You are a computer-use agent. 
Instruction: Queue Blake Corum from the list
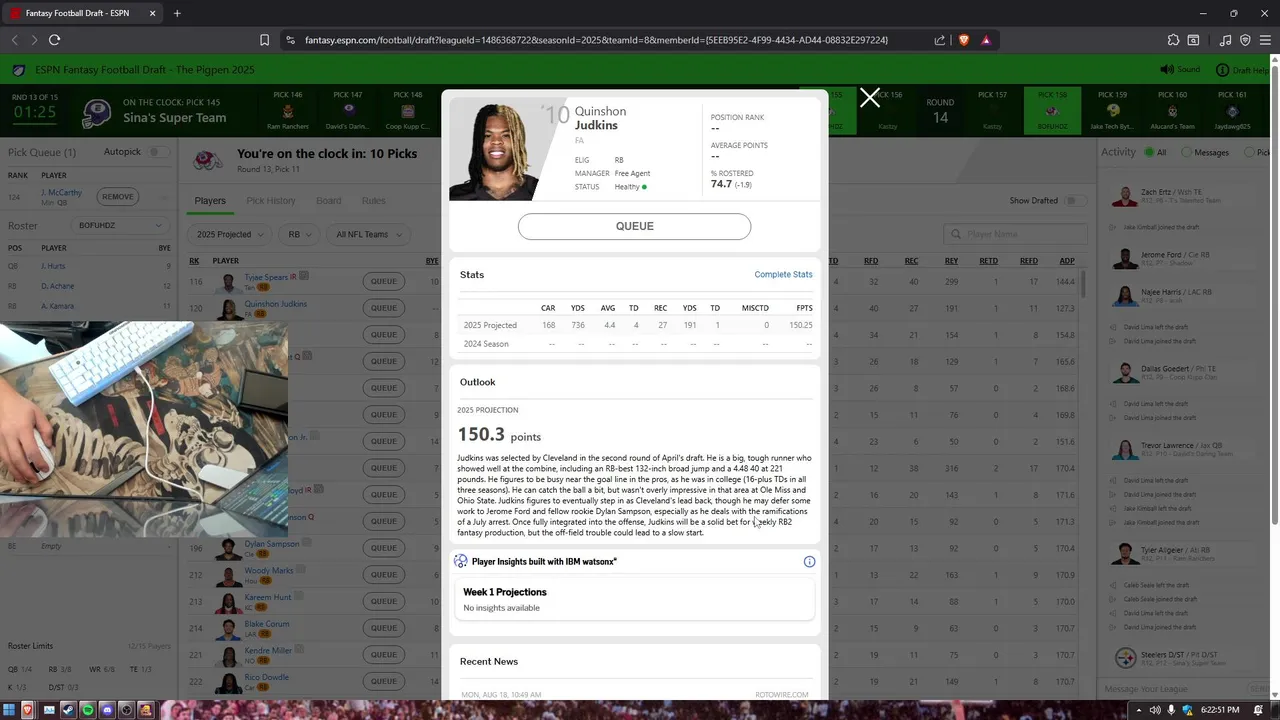pyautogui.click(x=384, y=629)
